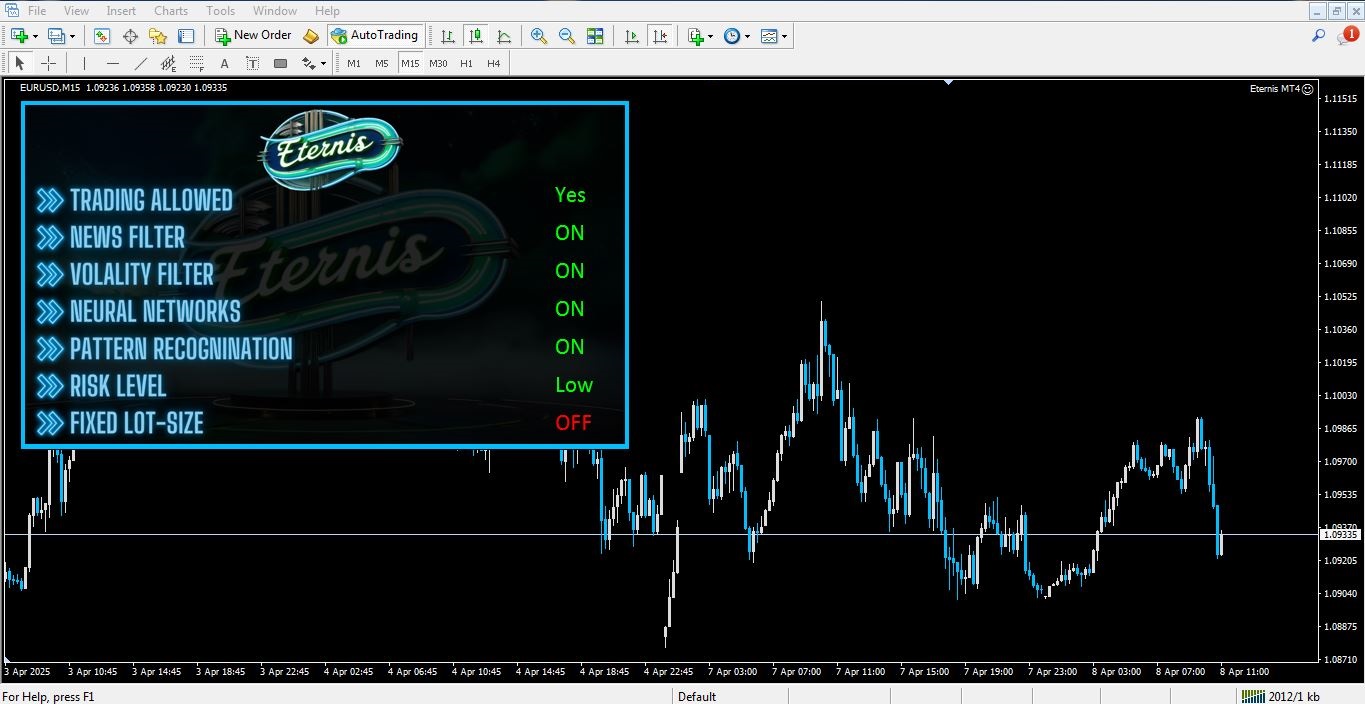This screenshot has height=704, width=1365.
Task: Select the Draw Trendline tool
Action: pyautogui.click(x=141, y=63)
